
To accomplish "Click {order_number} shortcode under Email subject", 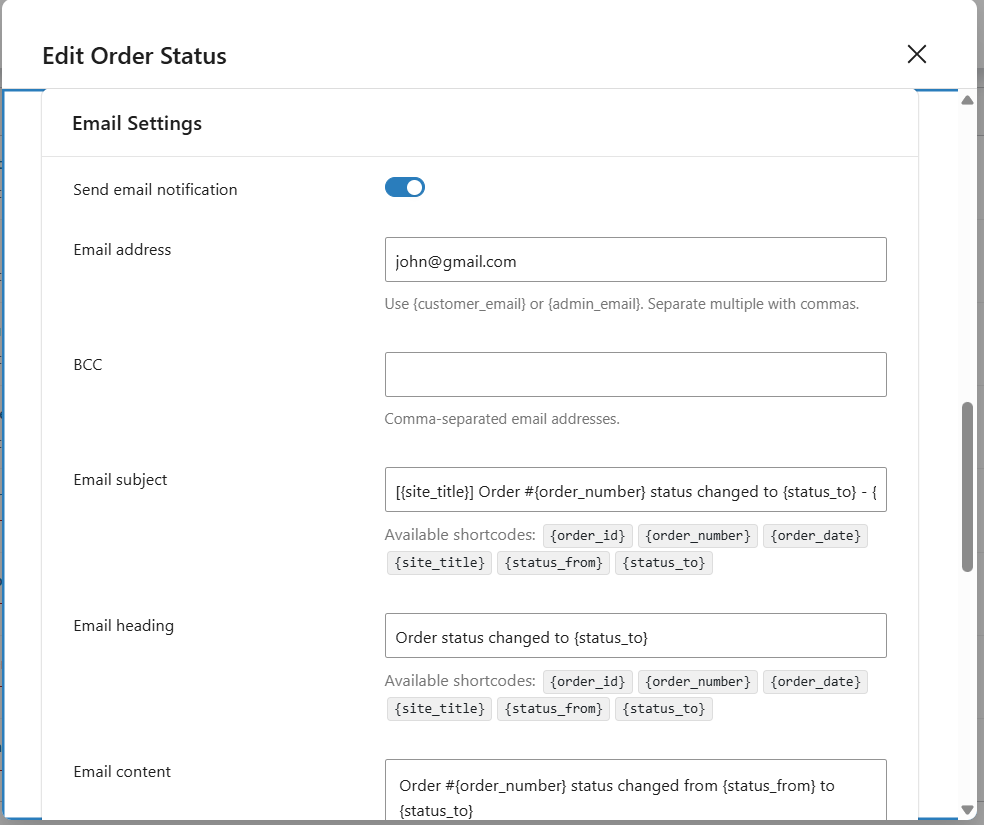I will pos(698,535).
